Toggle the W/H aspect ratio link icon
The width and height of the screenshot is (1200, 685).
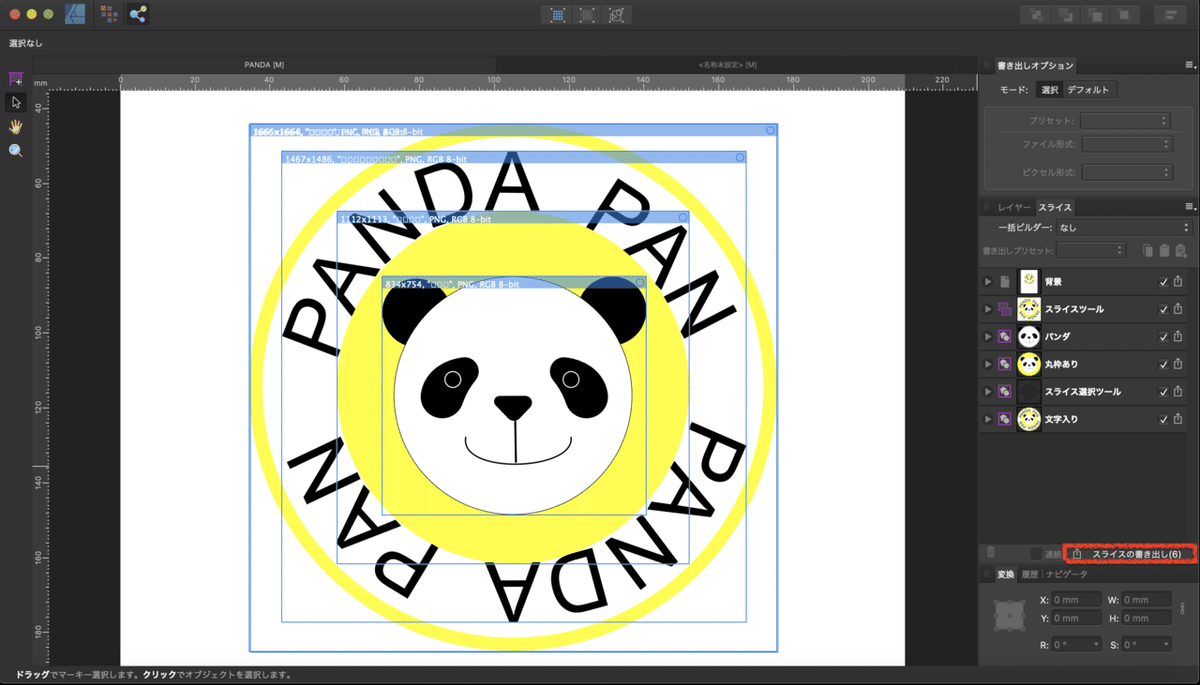(1182, 608)
